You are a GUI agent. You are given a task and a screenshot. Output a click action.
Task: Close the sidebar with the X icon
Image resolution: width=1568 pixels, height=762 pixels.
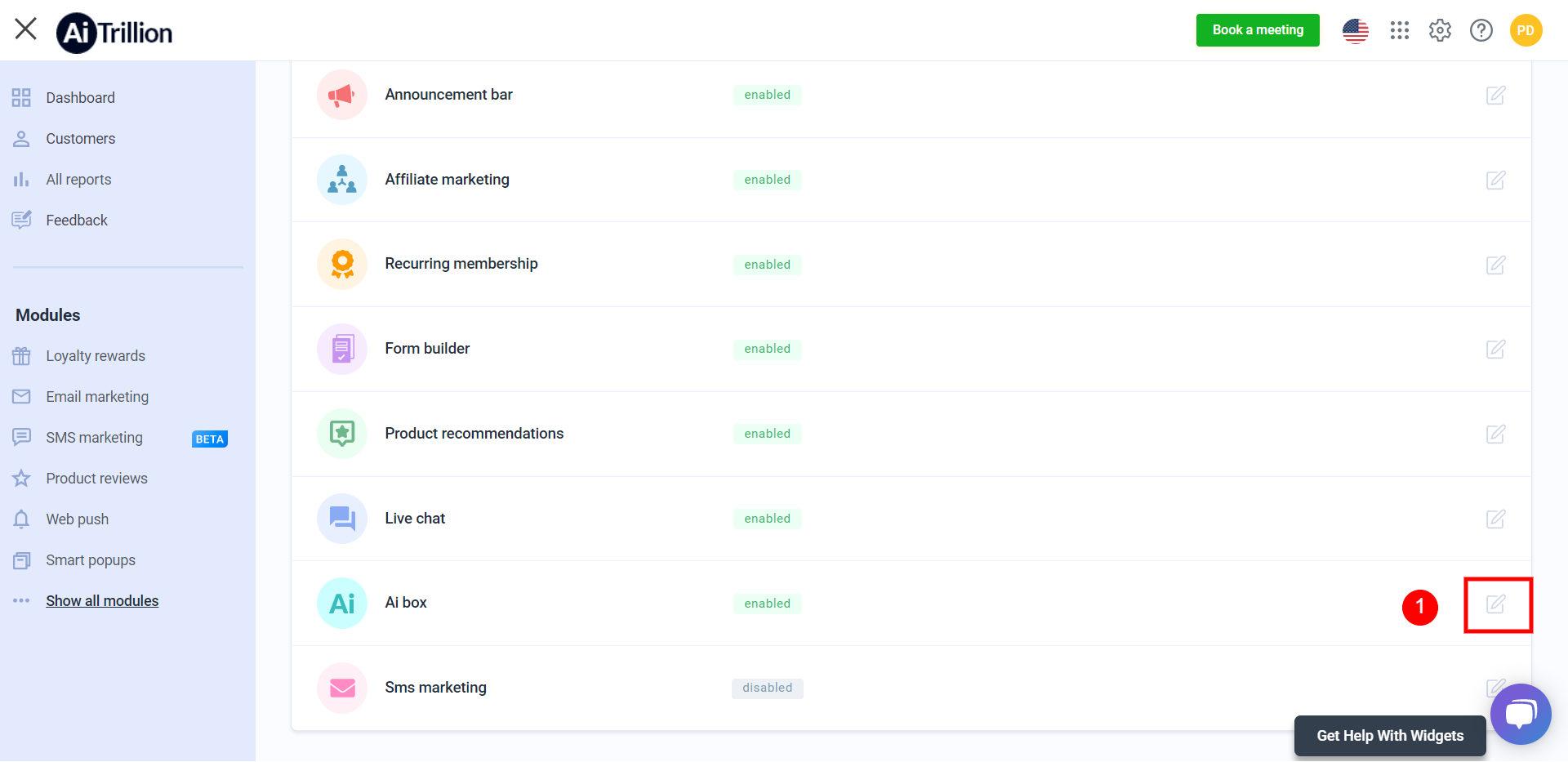click(26, 29)
